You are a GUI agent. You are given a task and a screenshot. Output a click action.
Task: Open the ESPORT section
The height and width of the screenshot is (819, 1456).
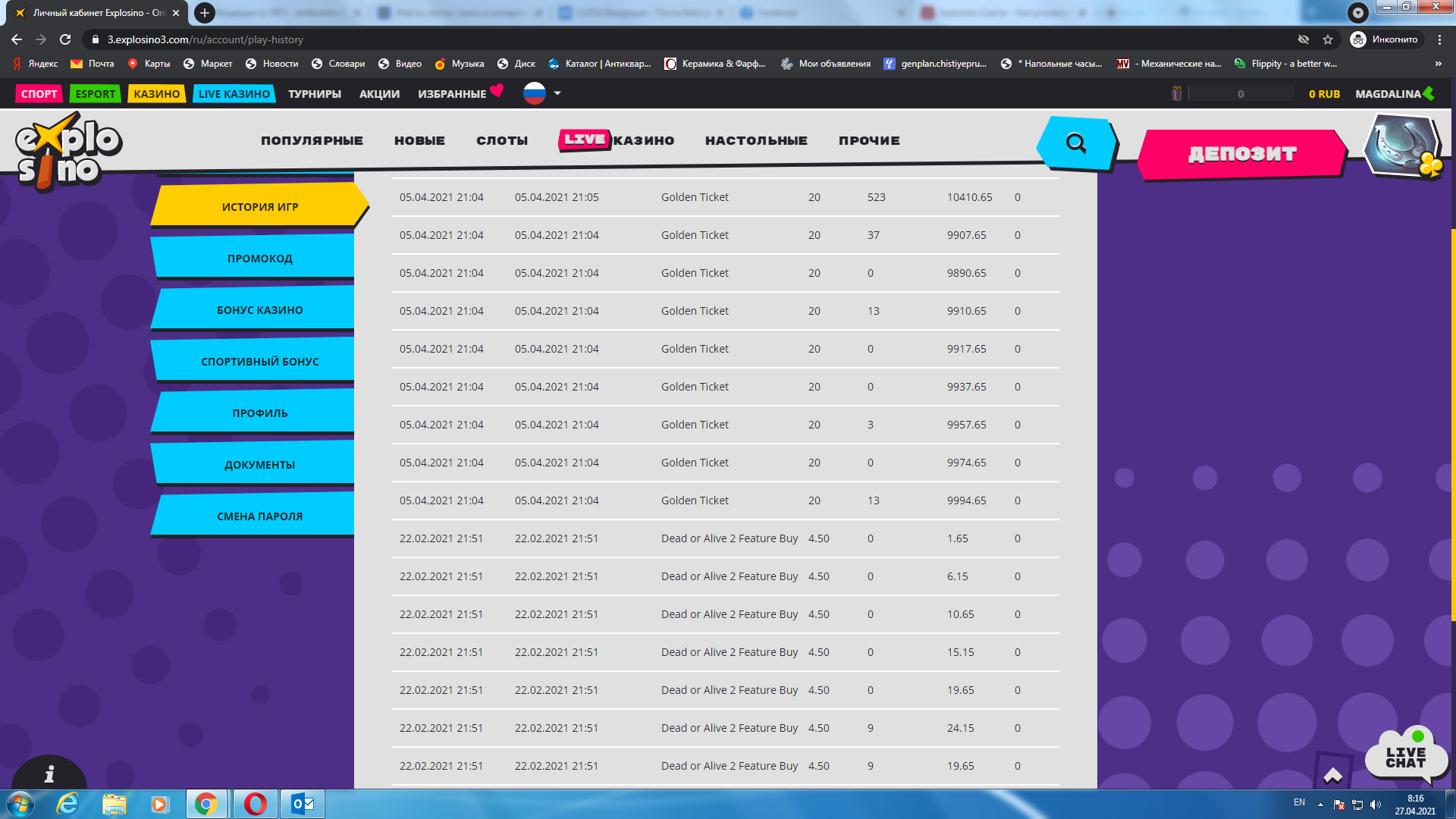point(96,94)
